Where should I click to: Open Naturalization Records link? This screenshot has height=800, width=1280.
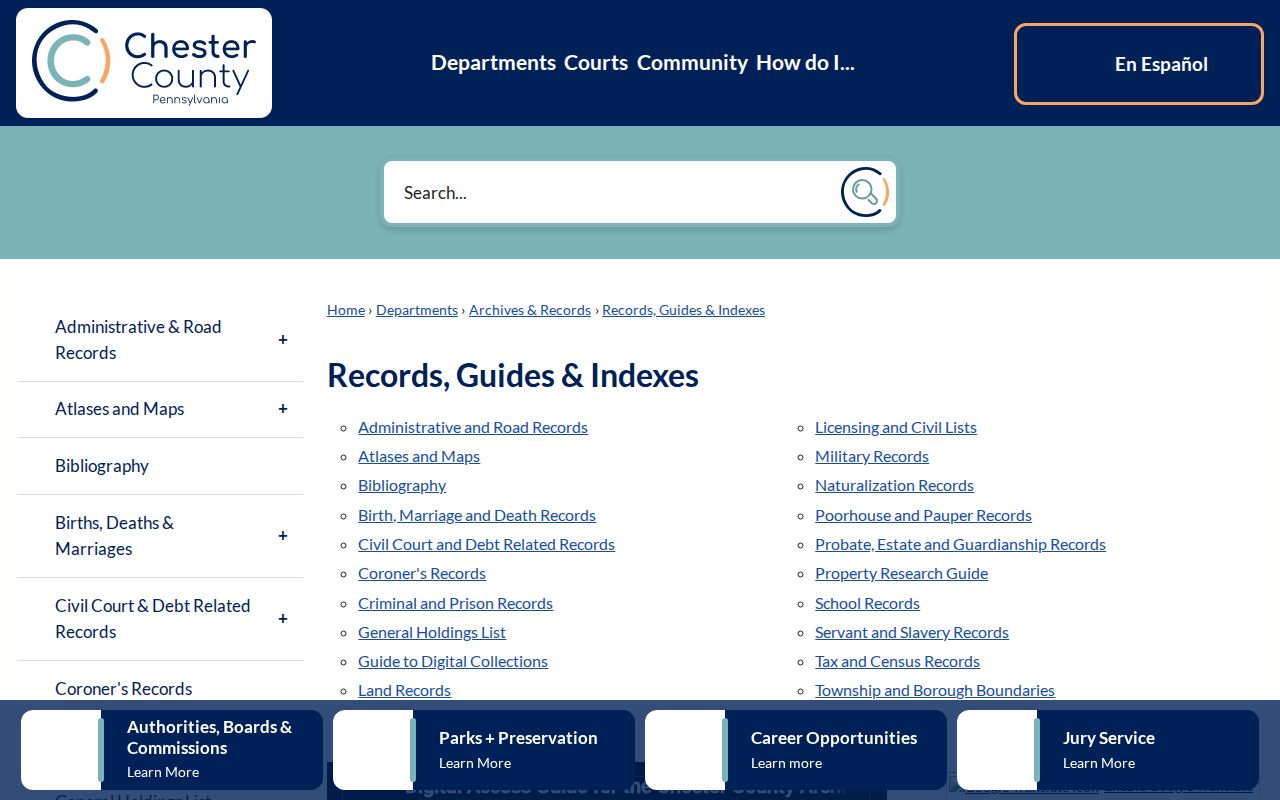(894, 485)
